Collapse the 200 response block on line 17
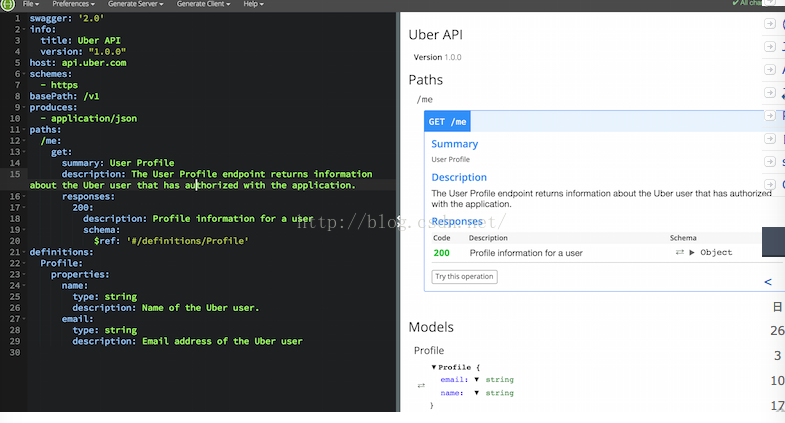 [24, 208]
